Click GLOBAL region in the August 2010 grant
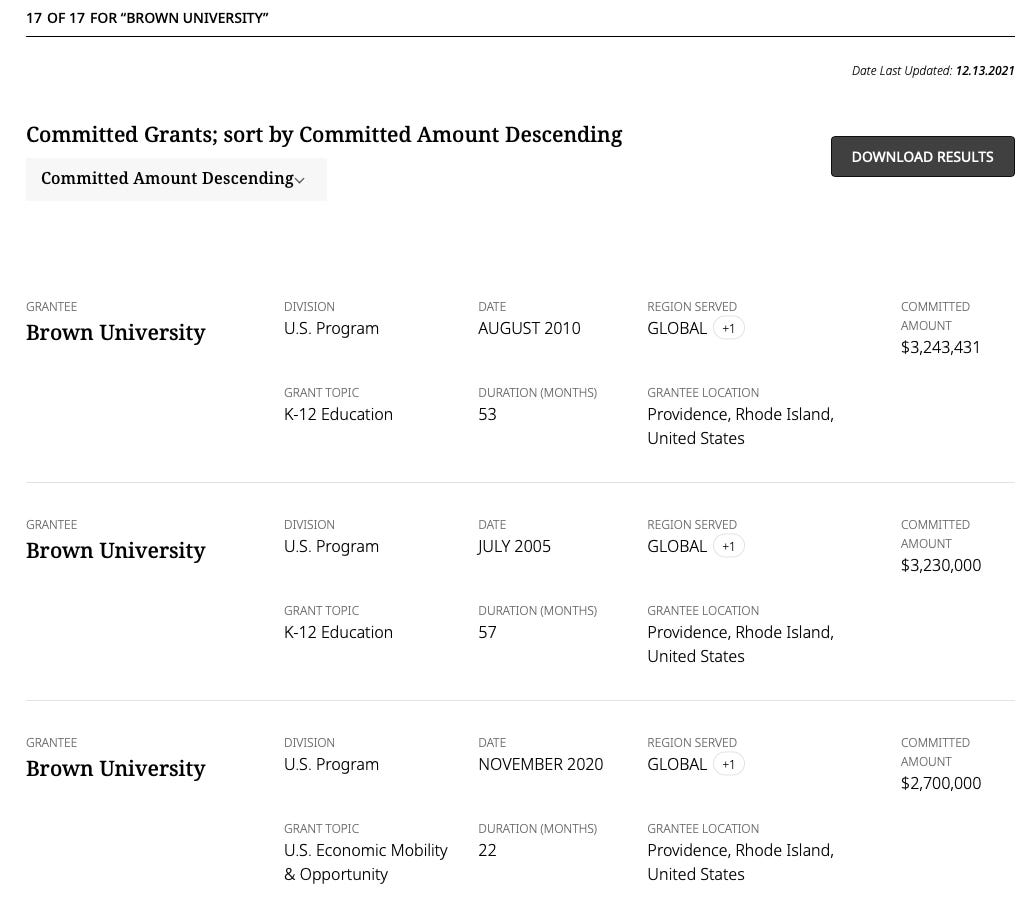The width and height of the screenshot is (1032, 902). click(x=677, y=328)
